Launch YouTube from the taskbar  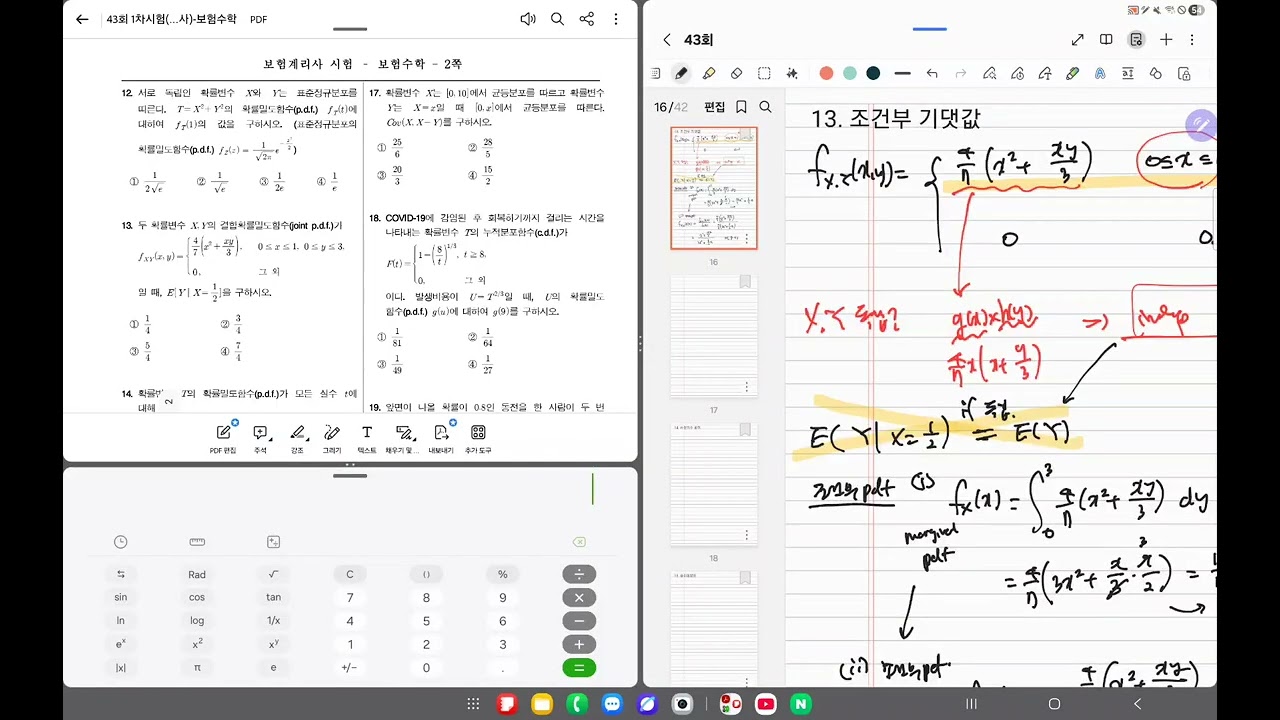(x=766, y=704)
